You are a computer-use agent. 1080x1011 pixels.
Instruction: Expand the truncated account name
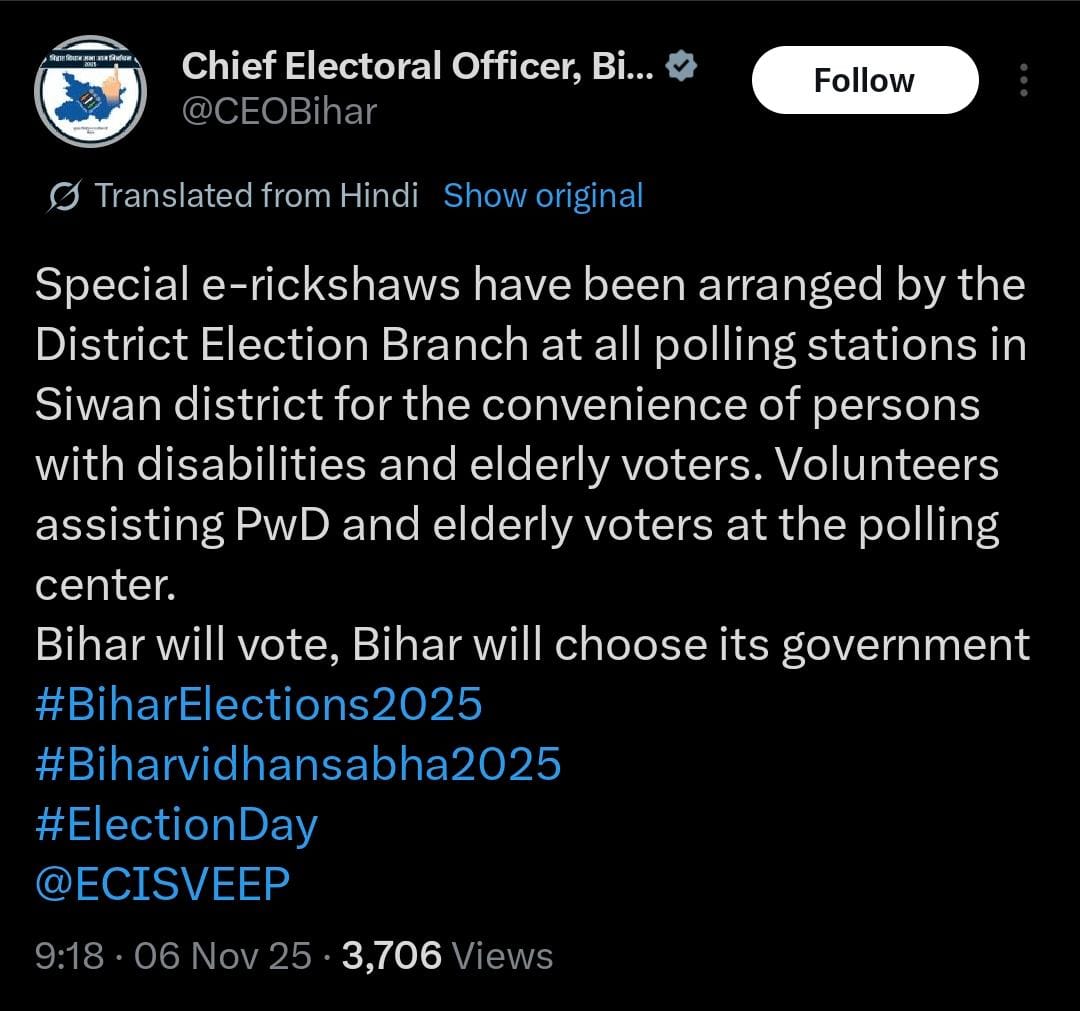[420, 64]
